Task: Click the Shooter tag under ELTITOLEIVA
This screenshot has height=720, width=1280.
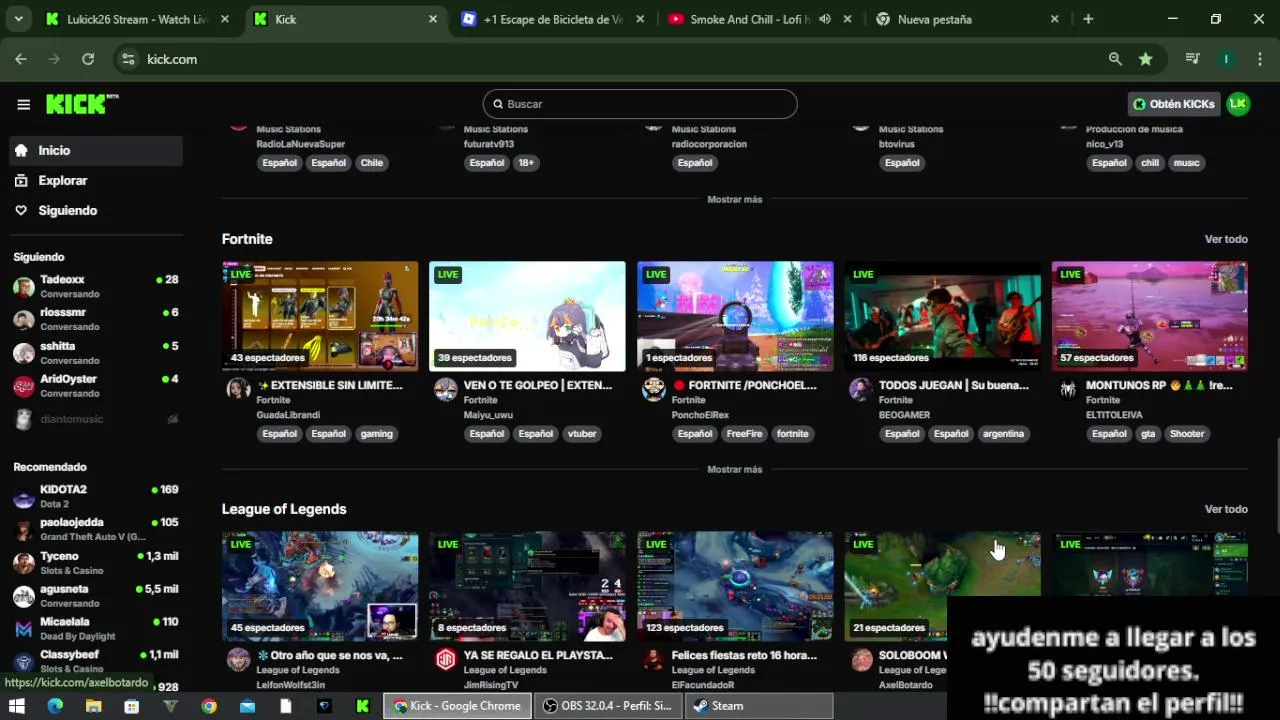Action: (1187, 434)
